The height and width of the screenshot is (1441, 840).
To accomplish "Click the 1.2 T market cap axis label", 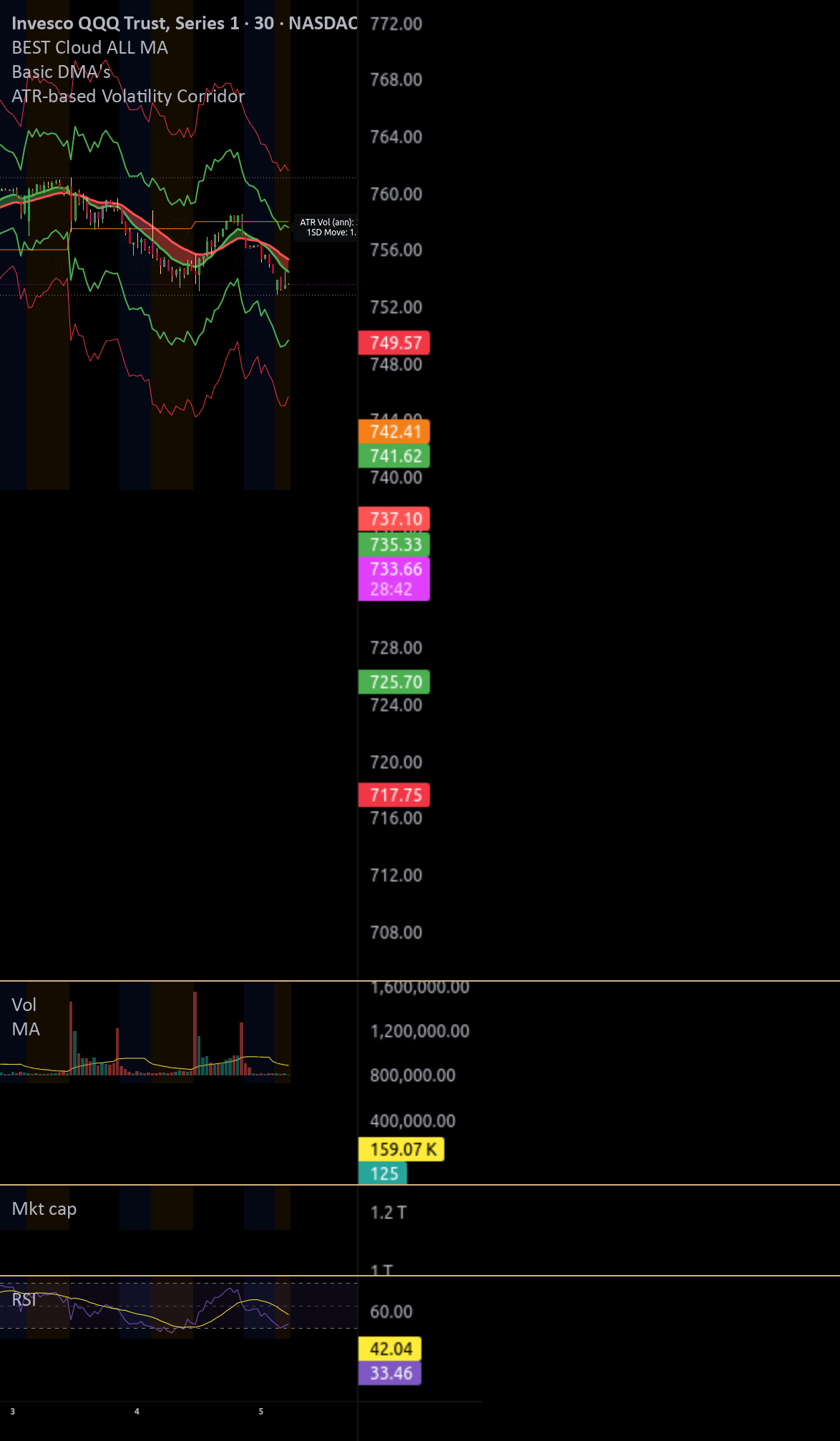I will (388, 1213).
